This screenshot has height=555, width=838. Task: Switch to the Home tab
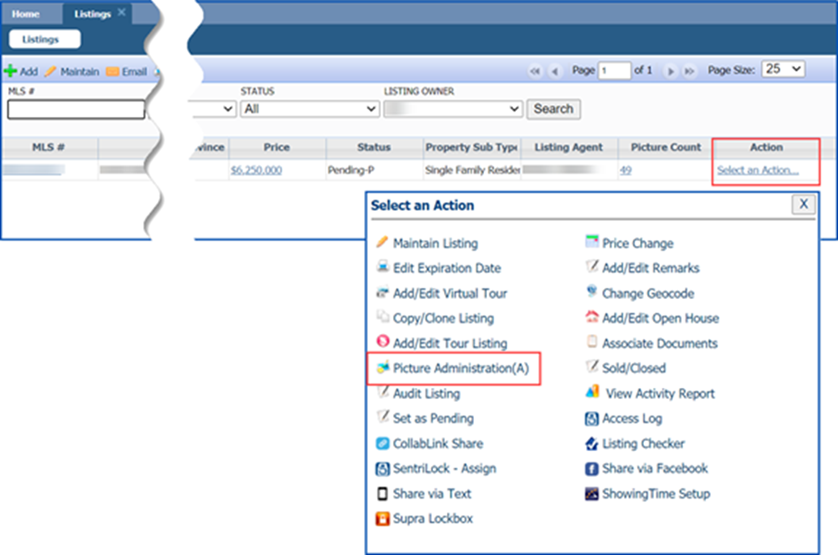(x=26, y=14)
